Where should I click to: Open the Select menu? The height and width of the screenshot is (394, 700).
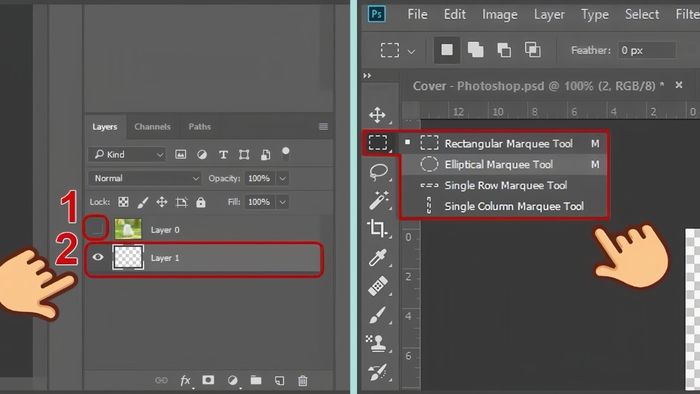642,14
